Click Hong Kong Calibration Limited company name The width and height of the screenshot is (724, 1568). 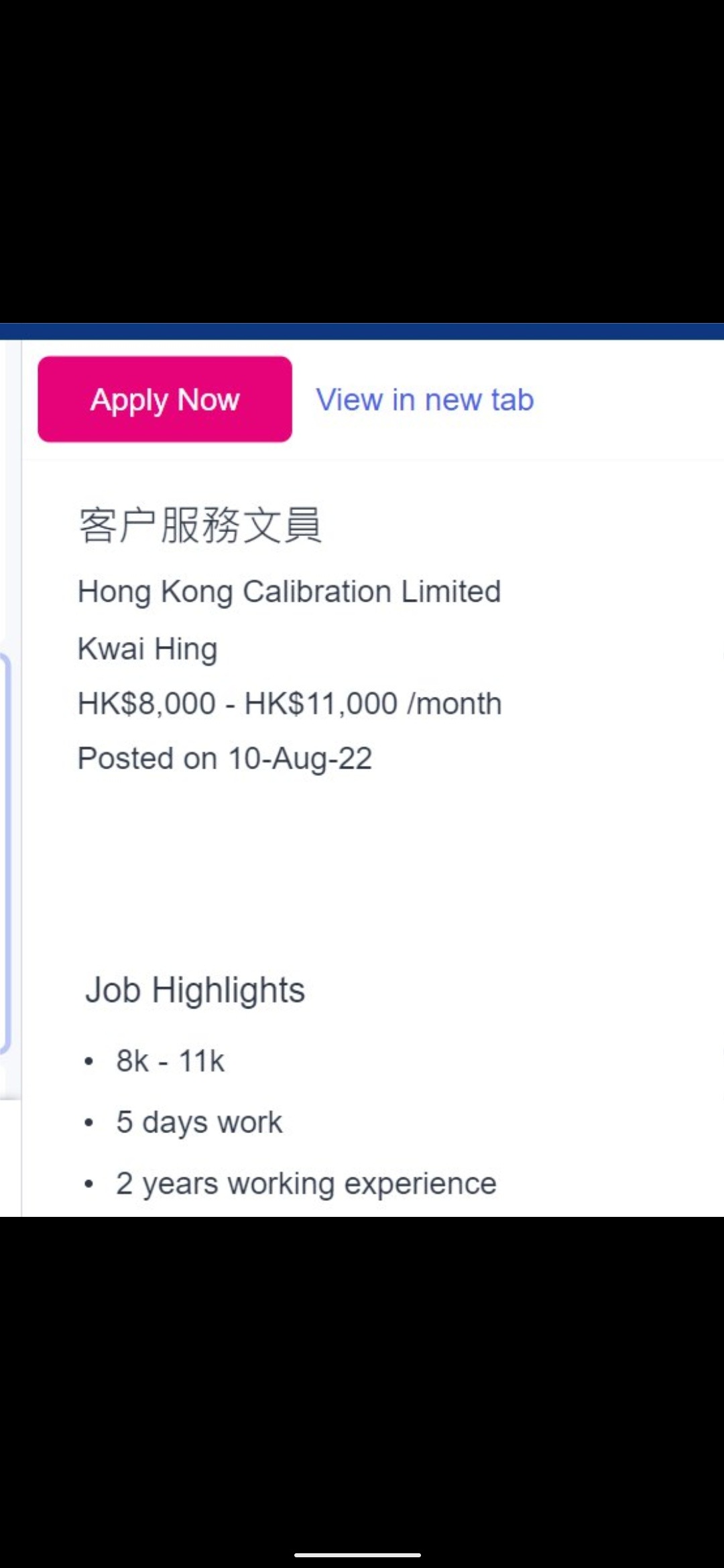click(x=290, y=592)
